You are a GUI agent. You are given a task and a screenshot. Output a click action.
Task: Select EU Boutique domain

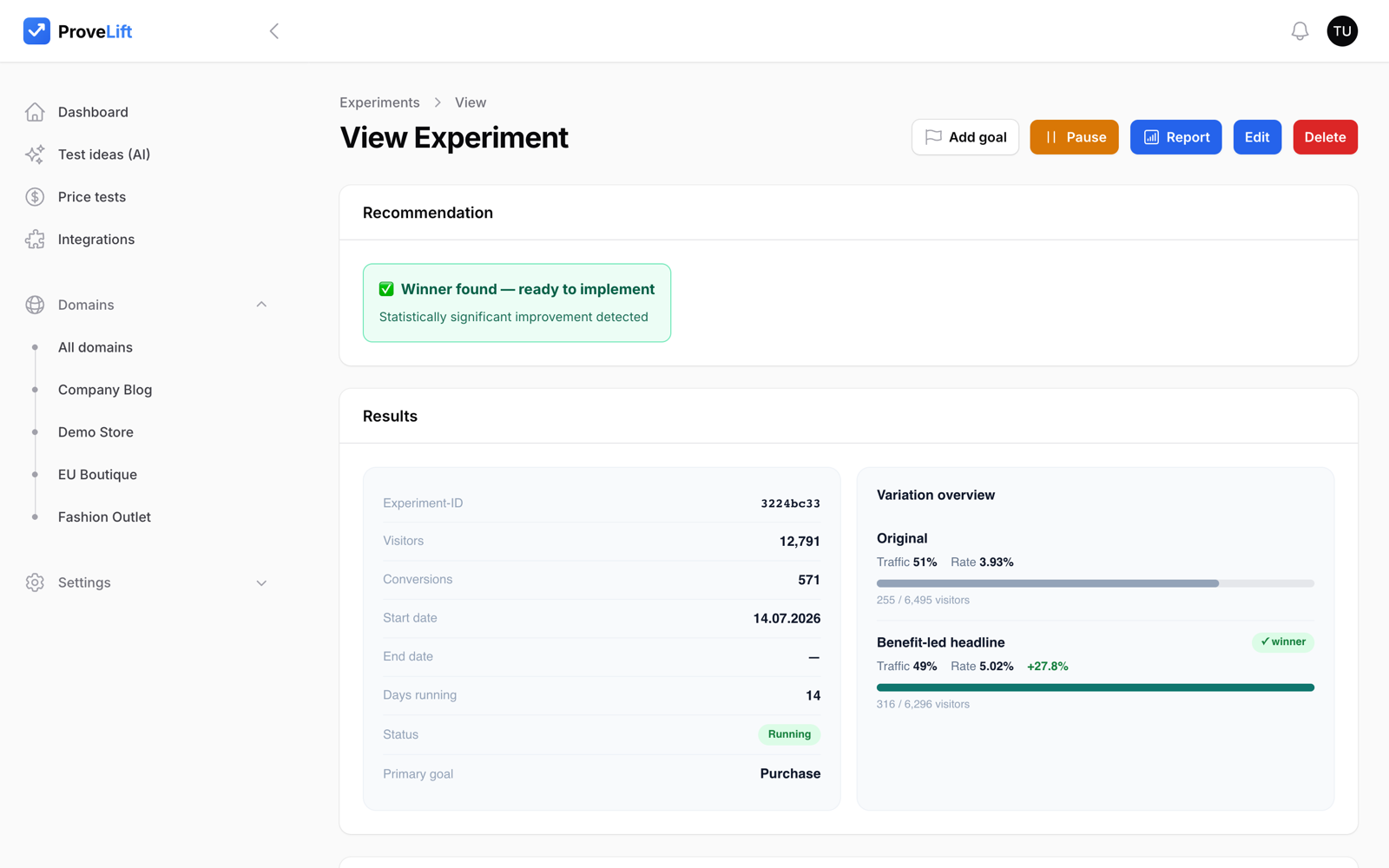[97, 475]
